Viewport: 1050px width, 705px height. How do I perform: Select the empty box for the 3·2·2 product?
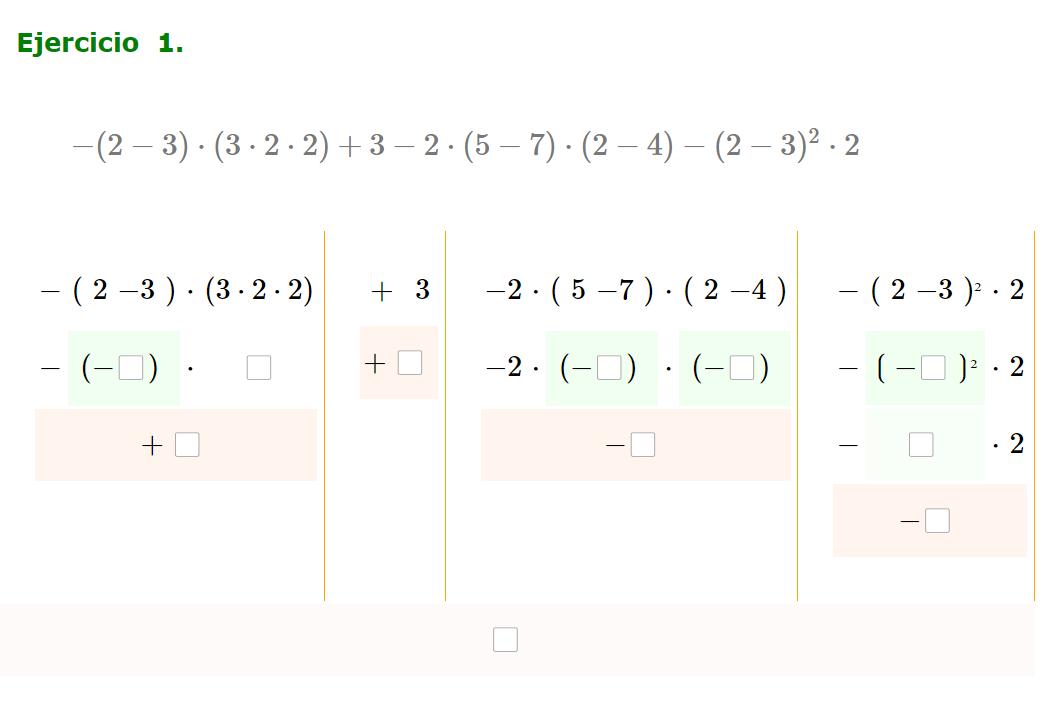tap(258, 368)
